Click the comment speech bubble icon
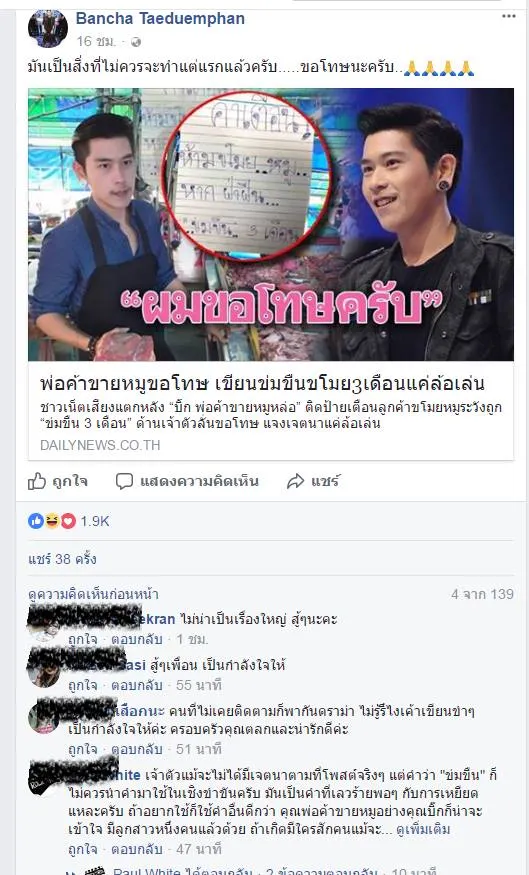 [x=124, y=481]
